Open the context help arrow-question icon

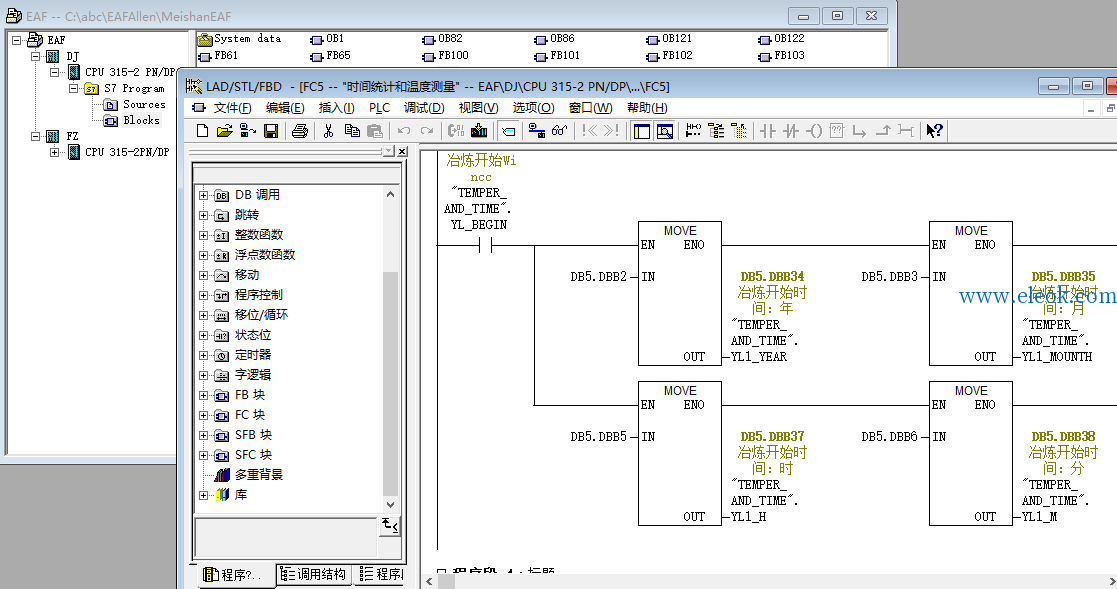[934, 131]
